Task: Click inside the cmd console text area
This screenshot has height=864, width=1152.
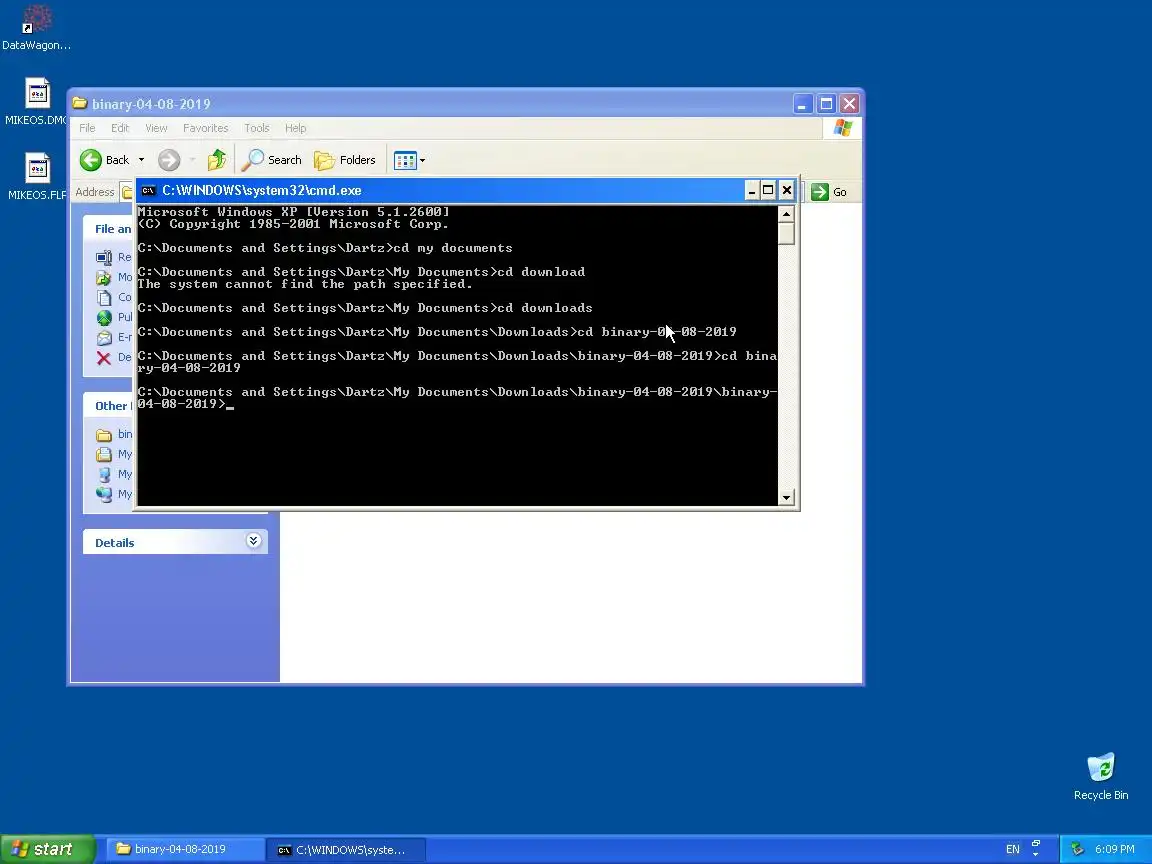Action: pos(457,356)
